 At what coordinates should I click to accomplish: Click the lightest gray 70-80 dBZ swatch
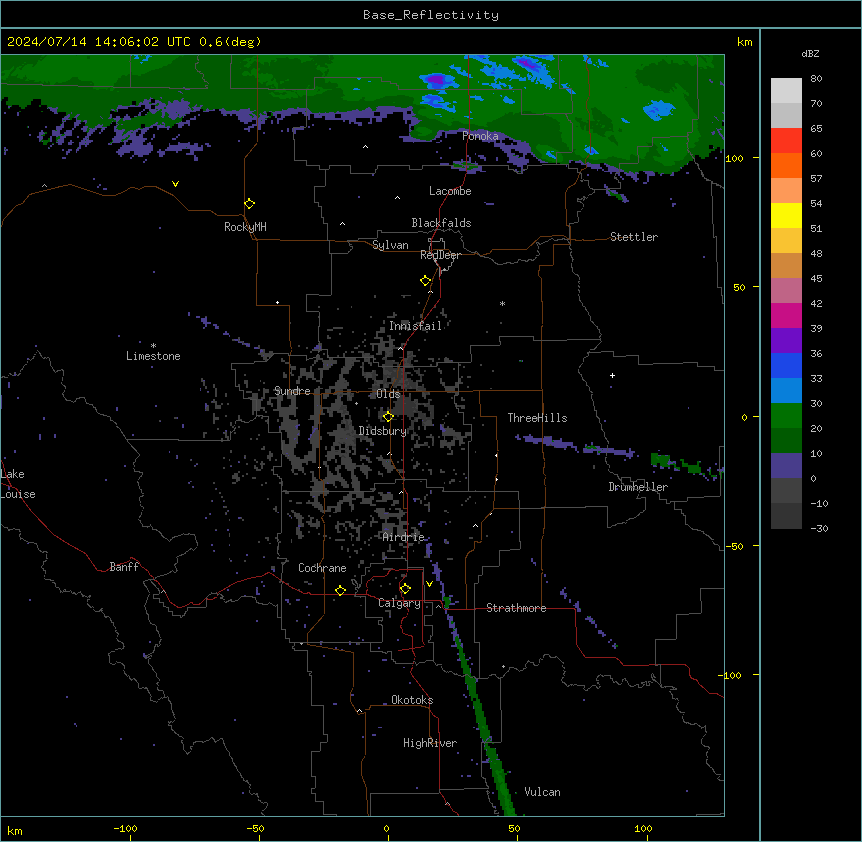786,91
